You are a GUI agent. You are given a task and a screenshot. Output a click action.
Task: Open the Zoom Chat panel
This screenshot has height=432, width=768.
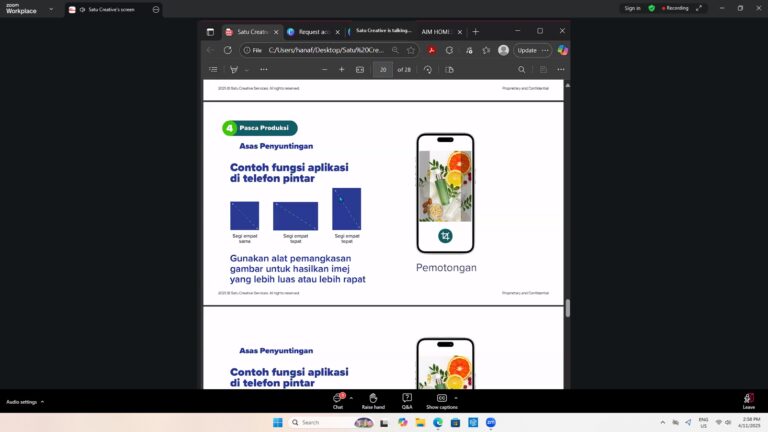[x=338, y=399]
